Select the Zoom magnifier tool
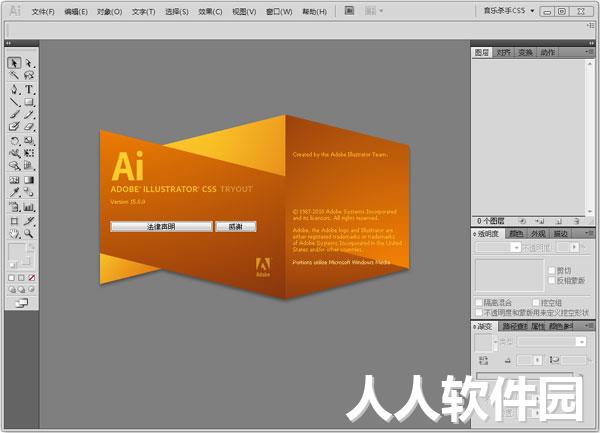600x433 pixels. [x=29, y=233]
